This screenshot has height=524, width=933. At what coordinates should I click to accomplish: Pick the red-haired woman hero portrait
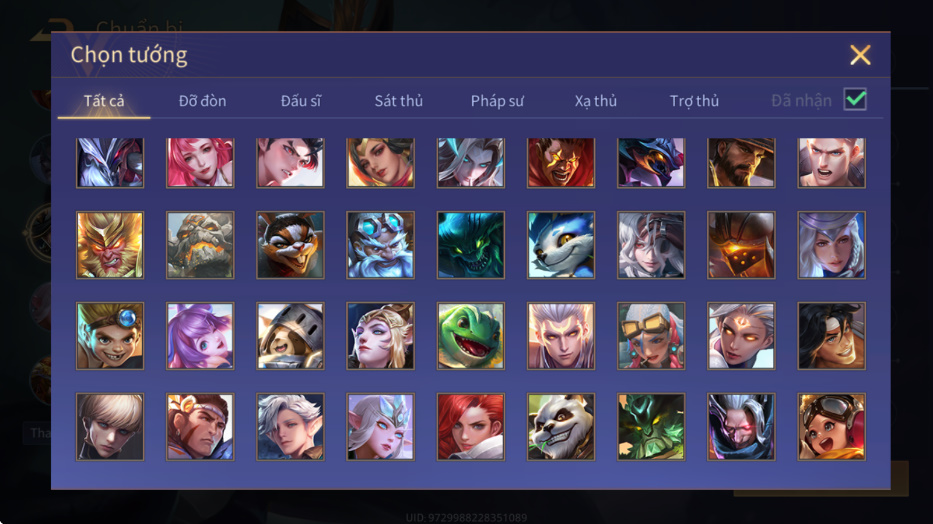pyautogui.click(x=471, y=426)
